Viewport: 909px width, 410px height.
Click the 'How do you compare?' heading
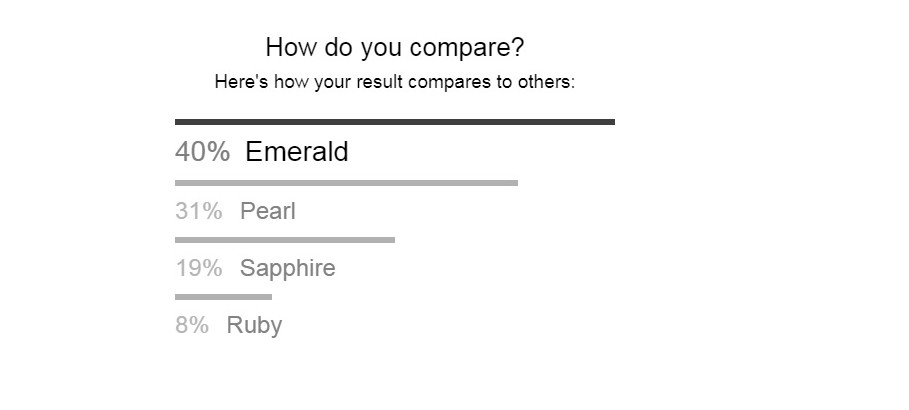pos(394,48)
